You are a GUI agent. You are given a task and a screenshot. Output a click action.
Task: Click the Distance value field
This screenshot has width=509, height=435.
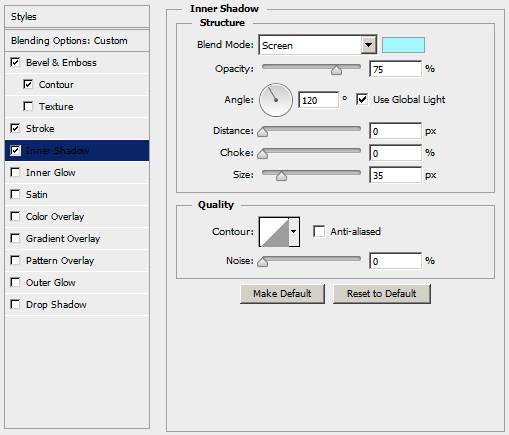tap(395, 131)
